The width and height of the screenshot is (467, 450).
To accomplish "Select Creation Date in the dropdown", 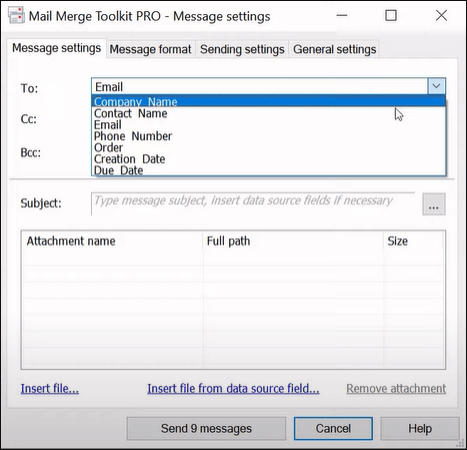I will 269,159.
